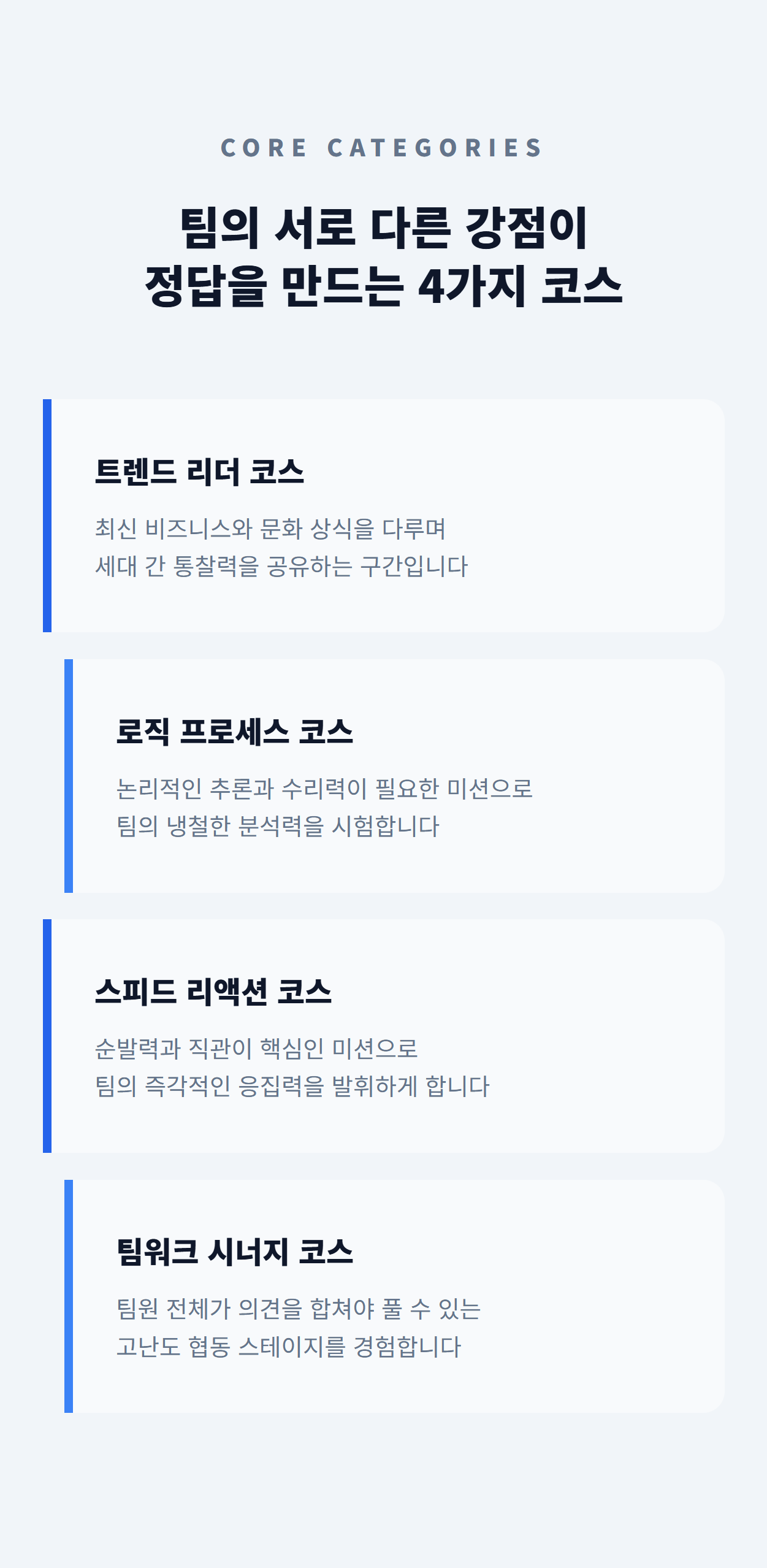Click the word CORE in the top label

pos(264,148)
